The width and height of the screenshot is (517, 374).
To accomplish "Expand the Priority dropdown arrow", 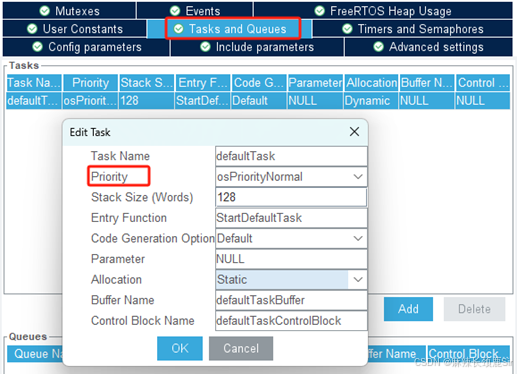I will click(358, 177).
